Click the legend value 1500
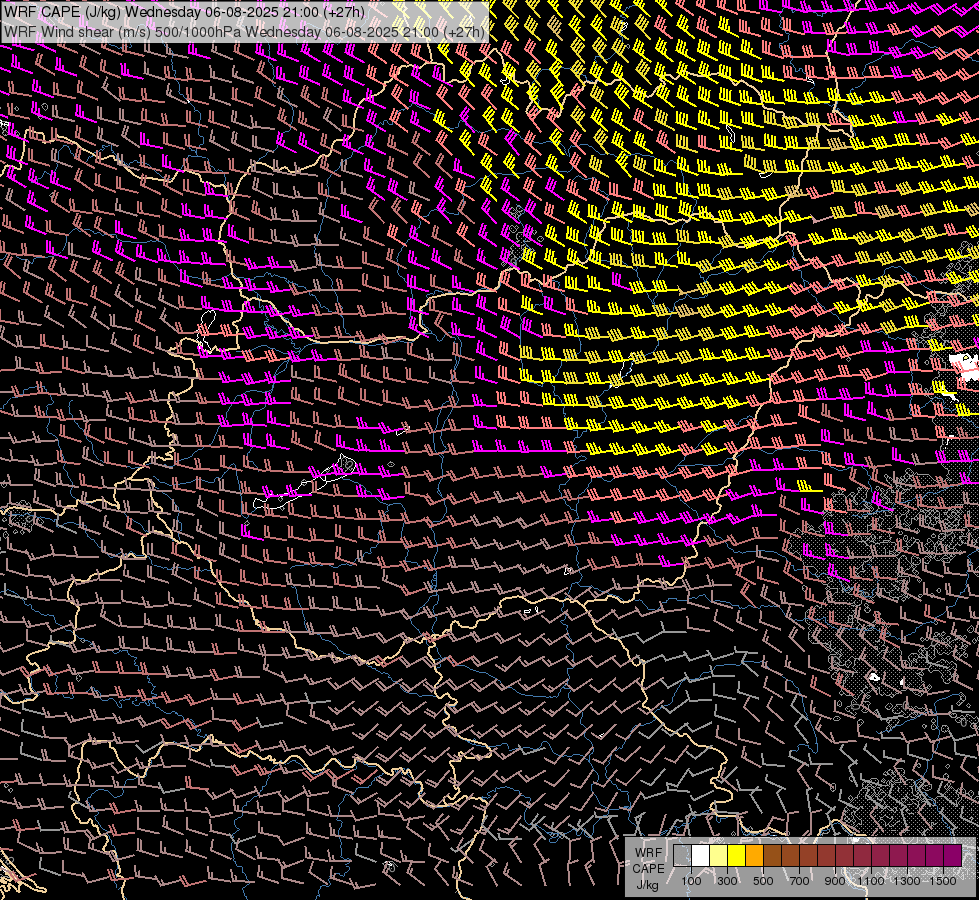The width and height of the screenshot is (979, 900). tap(943, 881)
